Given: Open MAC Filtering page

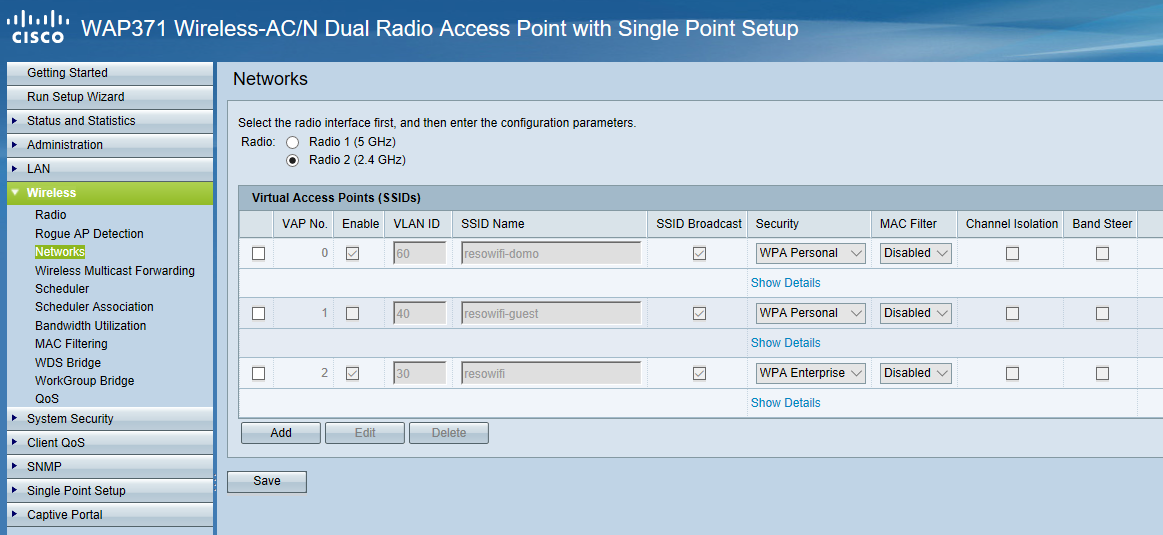Looking at the screenshot, I should [71, 344].
